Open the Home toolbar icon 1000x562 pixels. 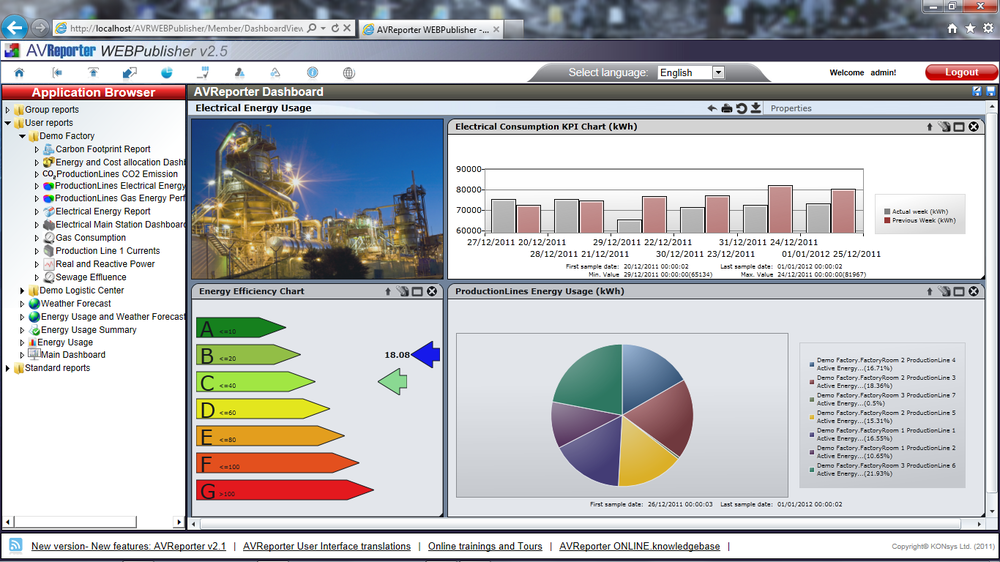[x=19, y=73]
